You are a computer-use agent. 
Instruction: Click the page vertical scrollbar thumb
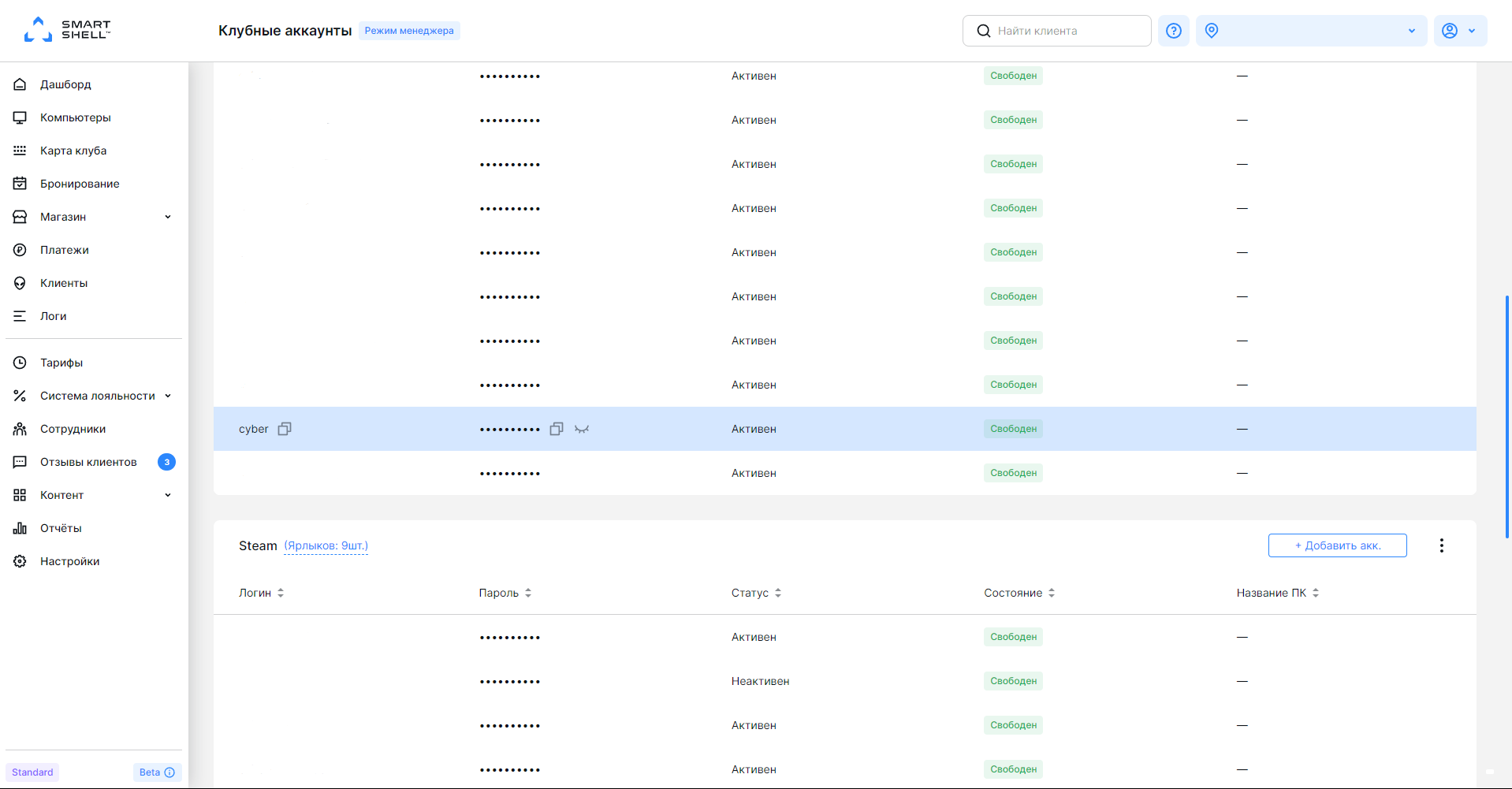1507,417
